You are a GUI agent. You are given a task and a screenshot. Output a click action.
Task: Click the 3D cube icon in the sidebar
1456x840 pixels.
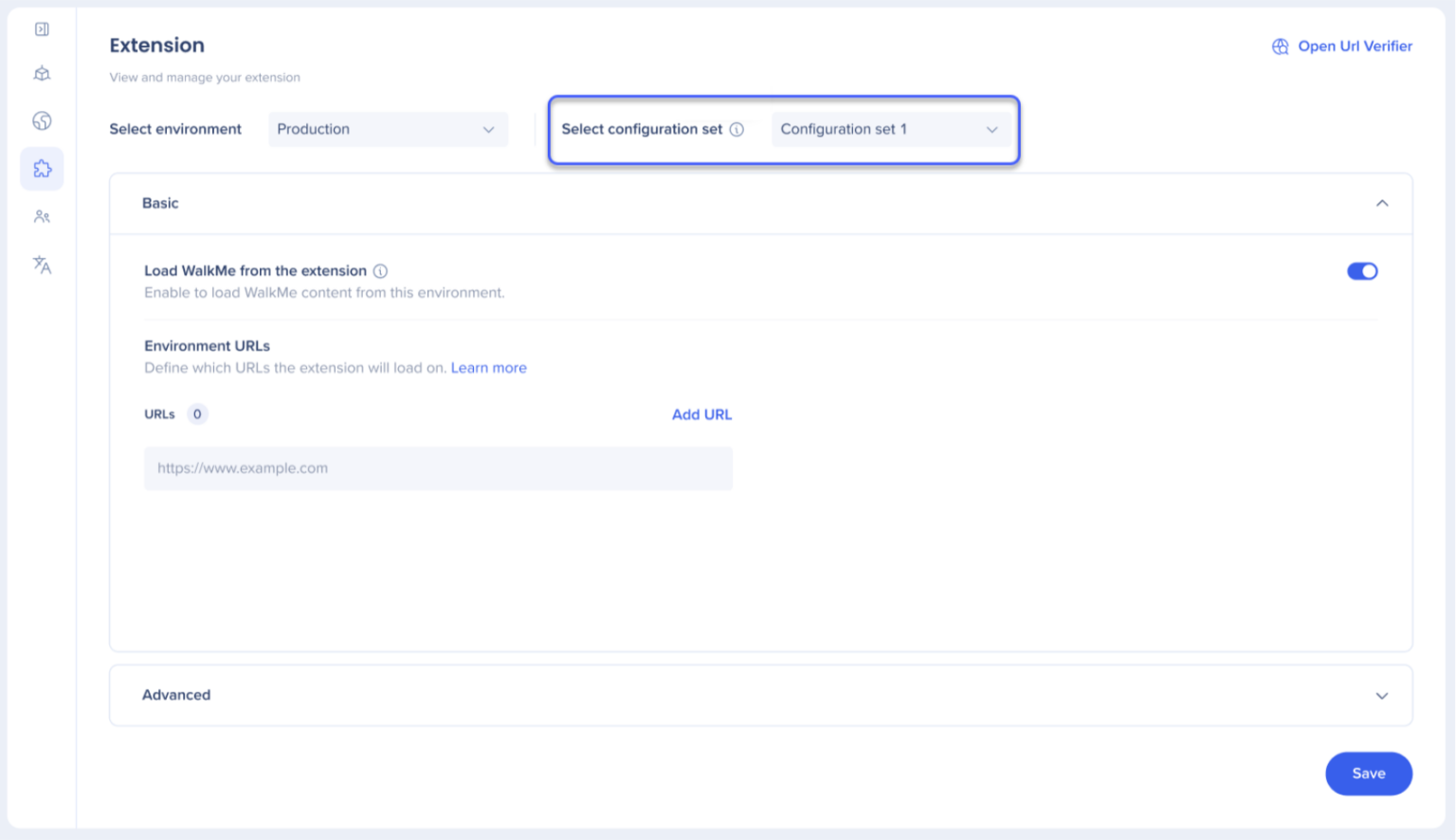click(x=42, y=73)
